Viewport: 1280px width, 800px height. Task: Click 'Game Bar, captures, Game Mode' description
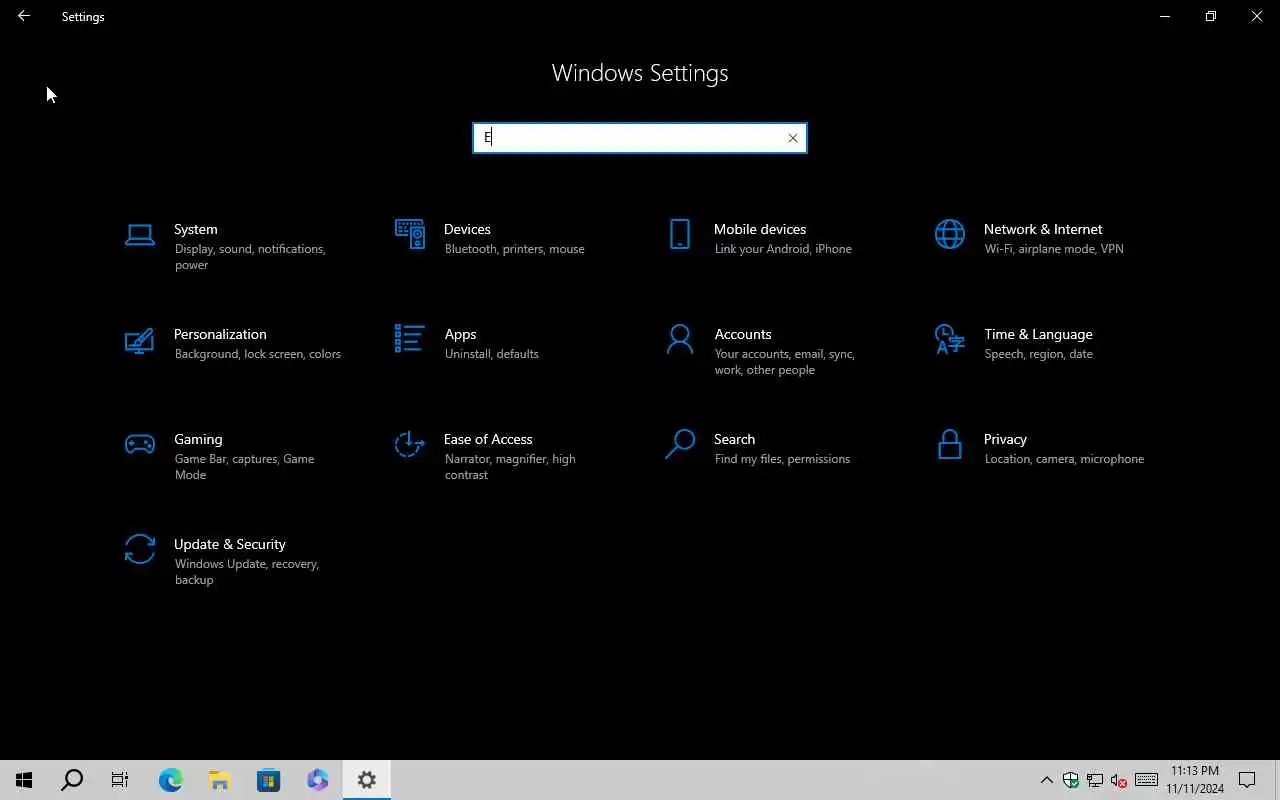coord(244,467)
